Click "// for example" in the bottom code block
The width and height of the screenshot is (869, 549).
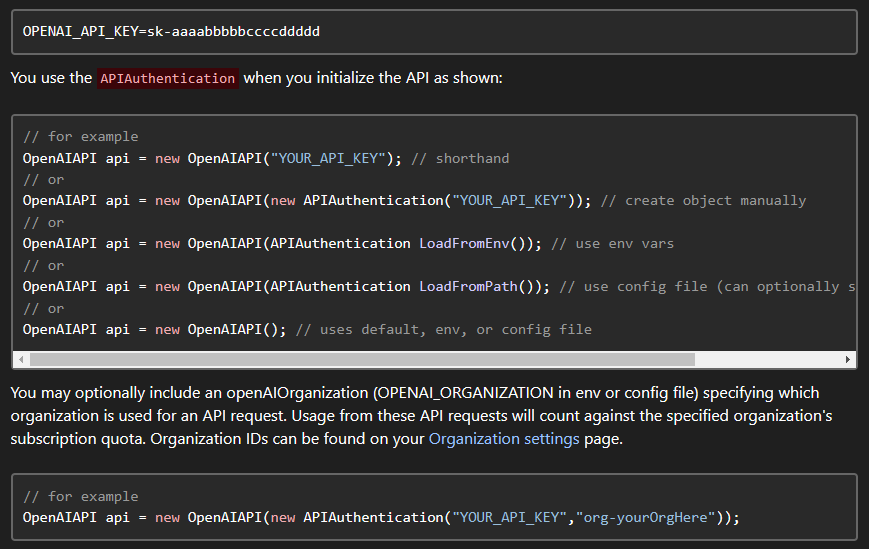(x=80, y=496)
